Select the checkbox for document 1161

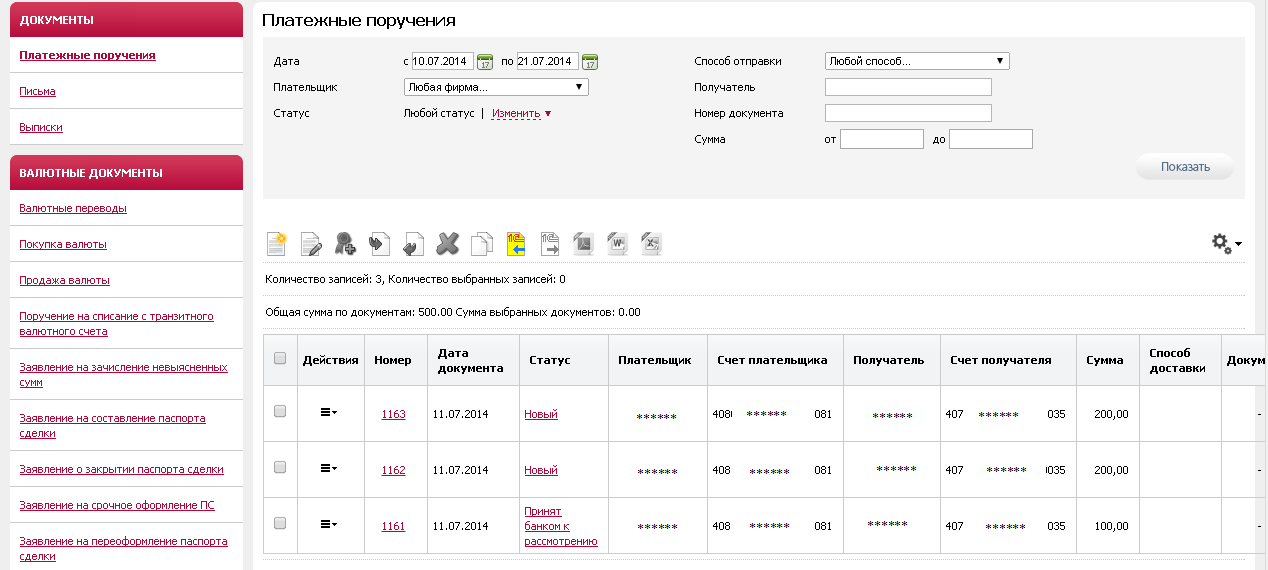coord(280,523)
